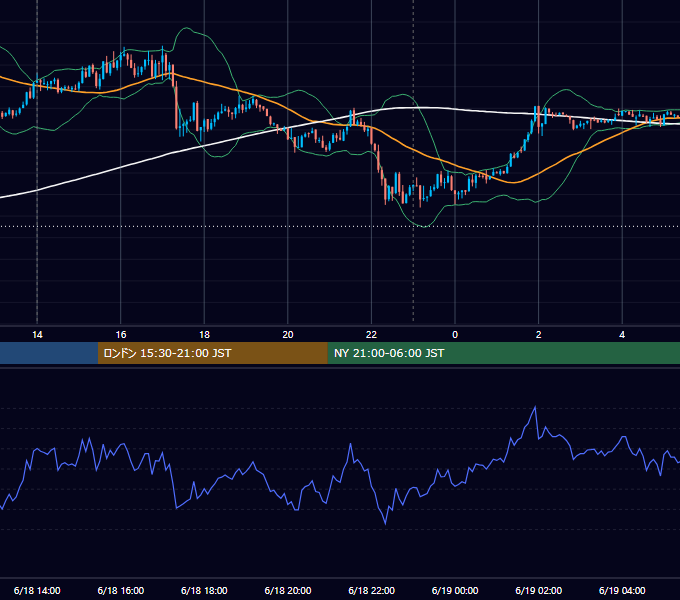Click the 6/18 18:00 time label

coord(204,590)
